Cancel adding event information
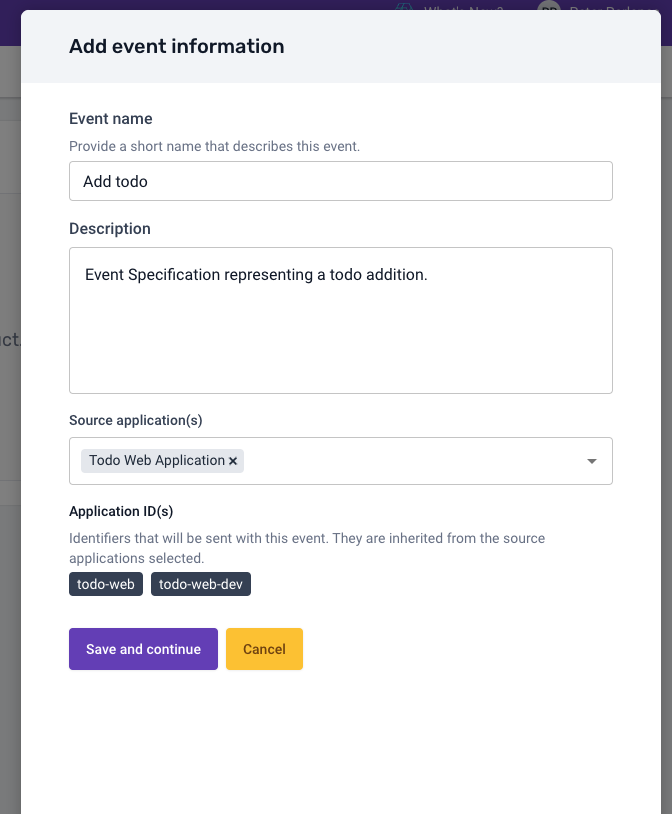 click(264, 649)
